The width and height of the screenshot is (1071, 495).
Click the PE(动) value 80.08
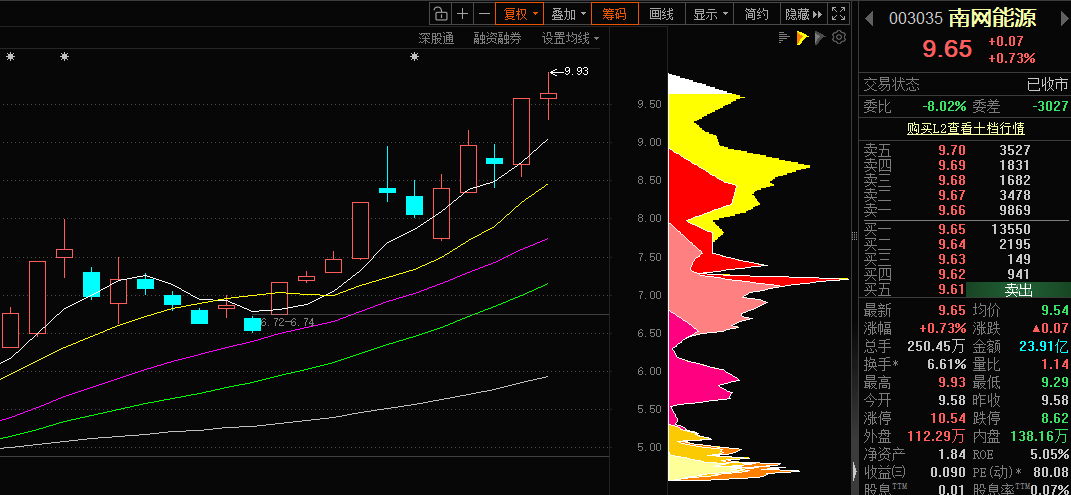pyautogui.click(x=1051, y=472)
